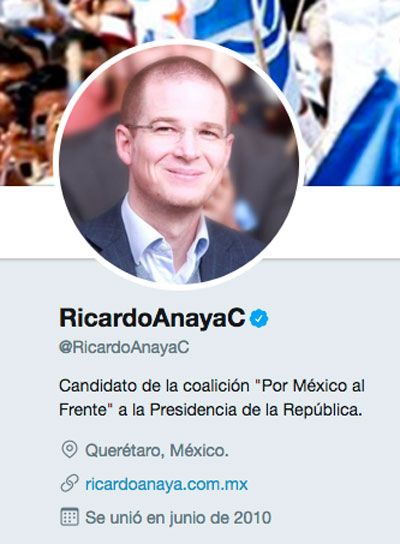Click the location pin icon
The height and width of the screenshot is (544, 400).
tap(69, 450)
